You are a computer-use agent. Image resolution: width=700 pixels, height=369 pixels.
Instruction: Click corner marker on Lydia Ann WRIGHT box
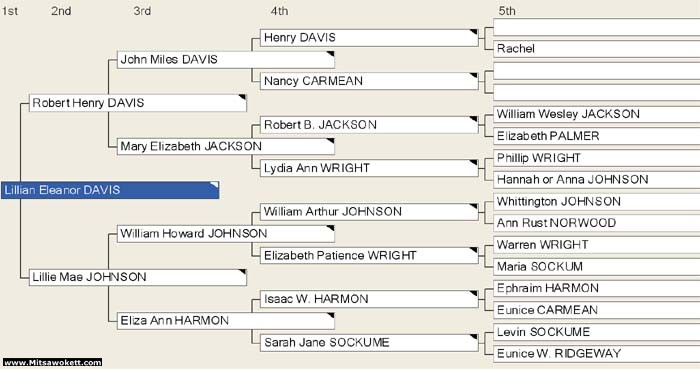[474, 163]
